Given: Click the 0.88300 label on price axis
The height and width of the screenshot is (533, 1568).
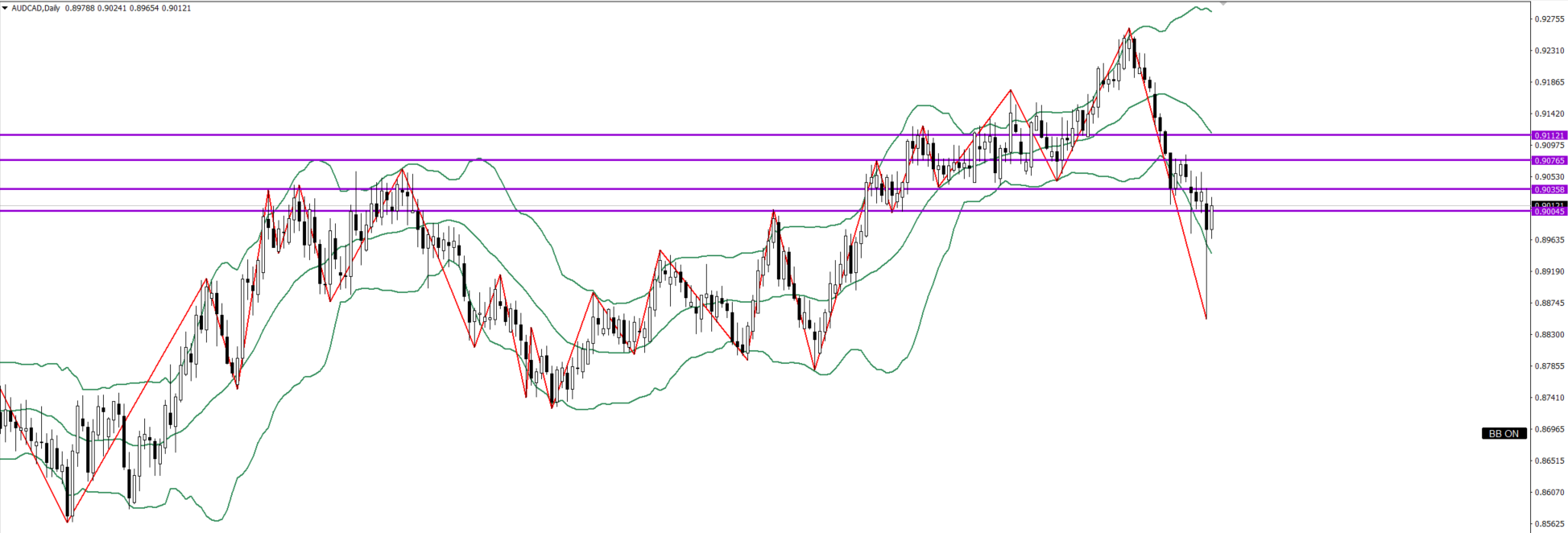Looking at the screenshot, I should (x=1549, y=334).
